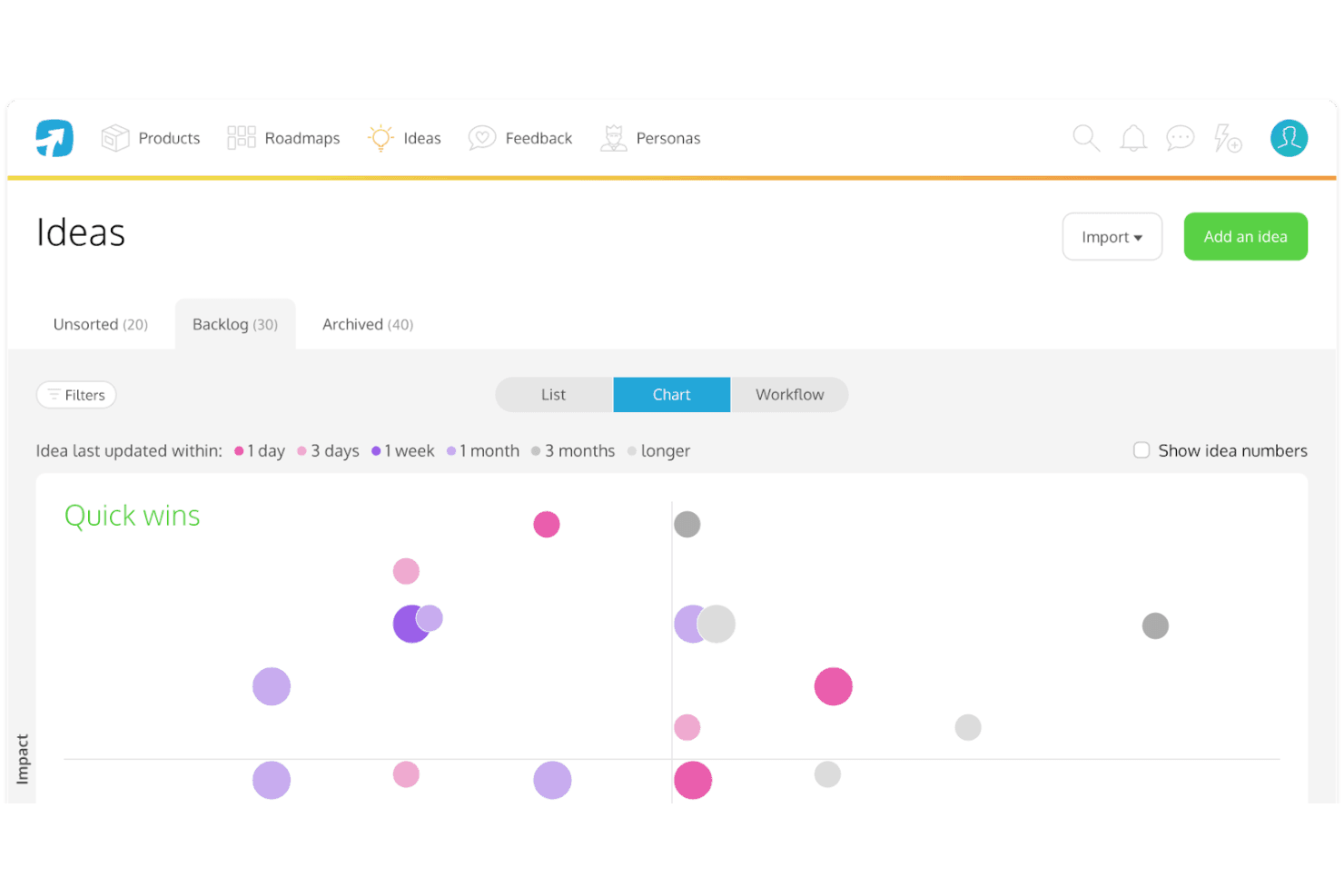Open the Products navigation label
This screenshot has width=1344, height=896.
[x=169, y=138]
